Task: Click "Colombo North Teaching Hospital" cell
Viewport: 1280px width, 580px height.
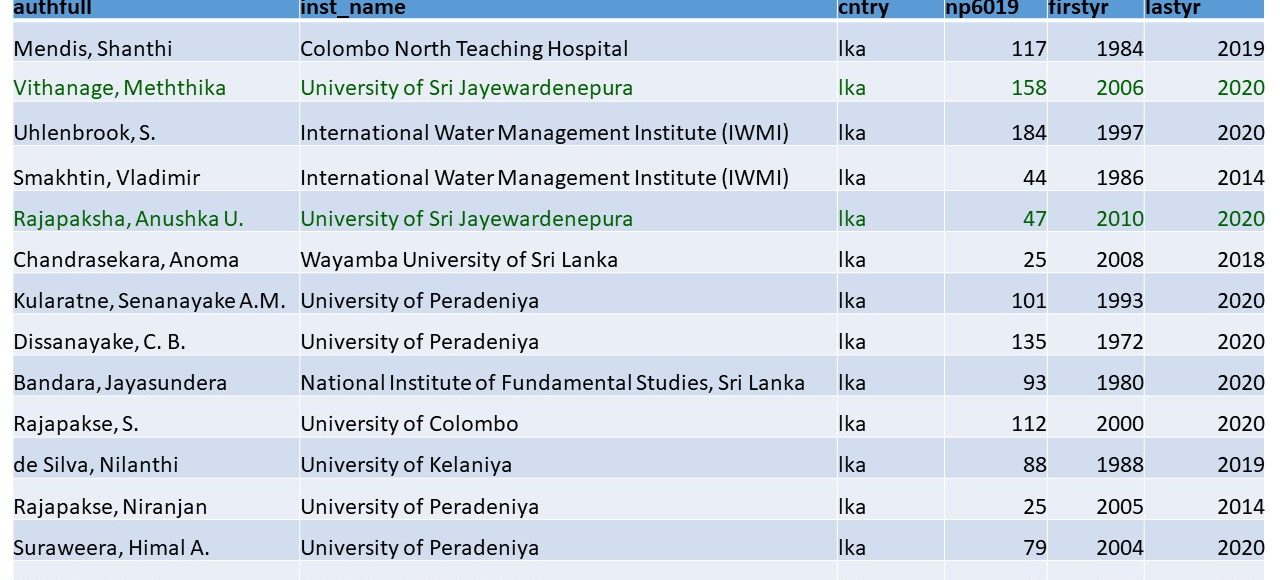Action: [x=464, y=48]
